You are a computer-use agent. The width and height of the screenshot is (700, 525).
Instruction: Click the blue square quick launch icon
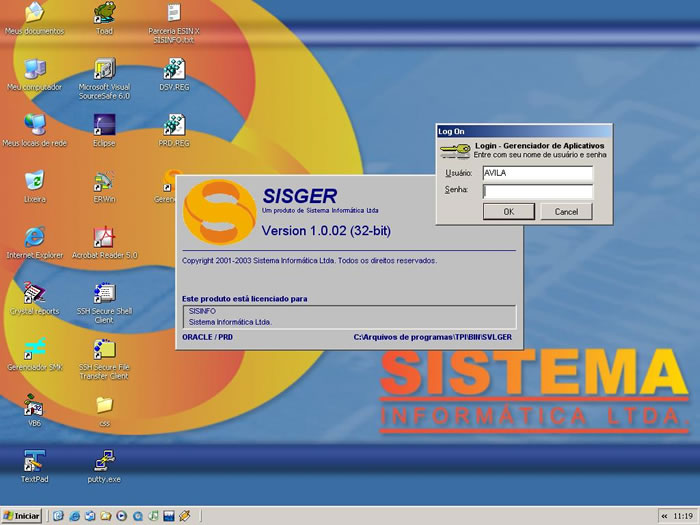click(x=169, y=516)
